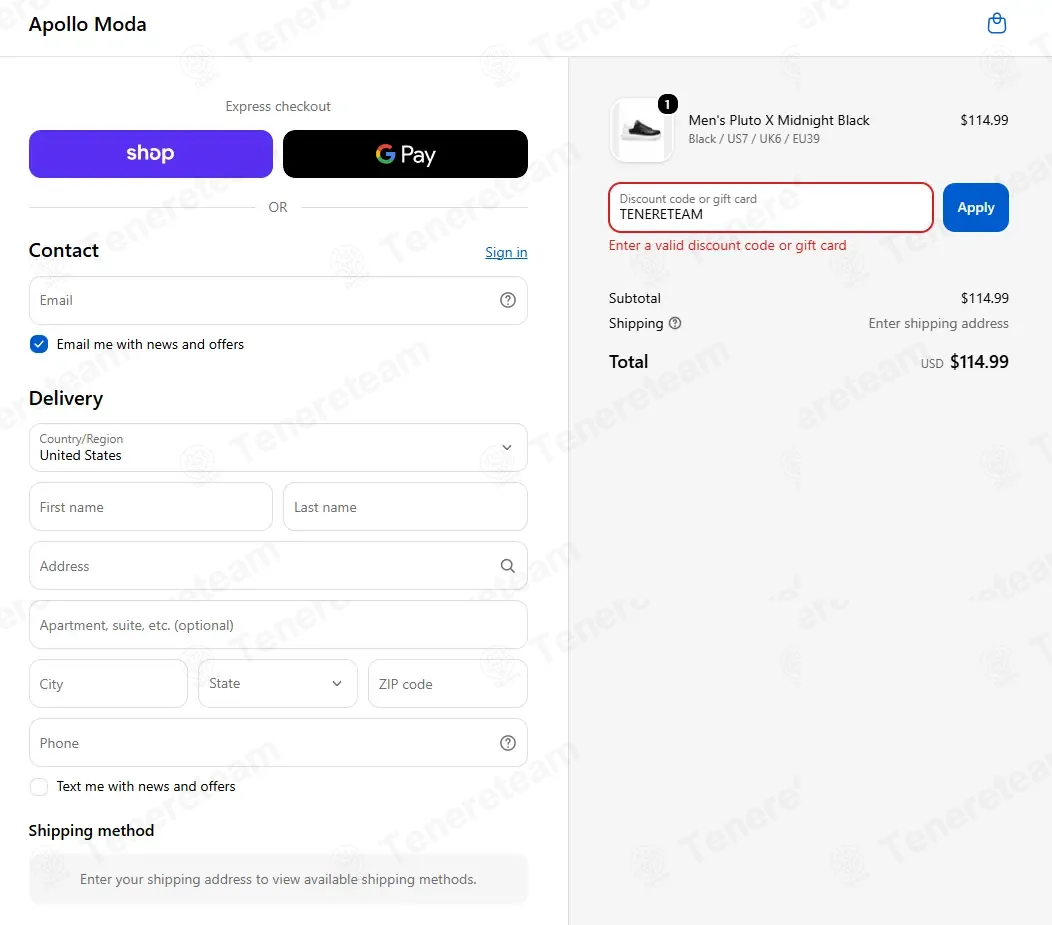Open the Country/Region dropdown

click(278, 447)
